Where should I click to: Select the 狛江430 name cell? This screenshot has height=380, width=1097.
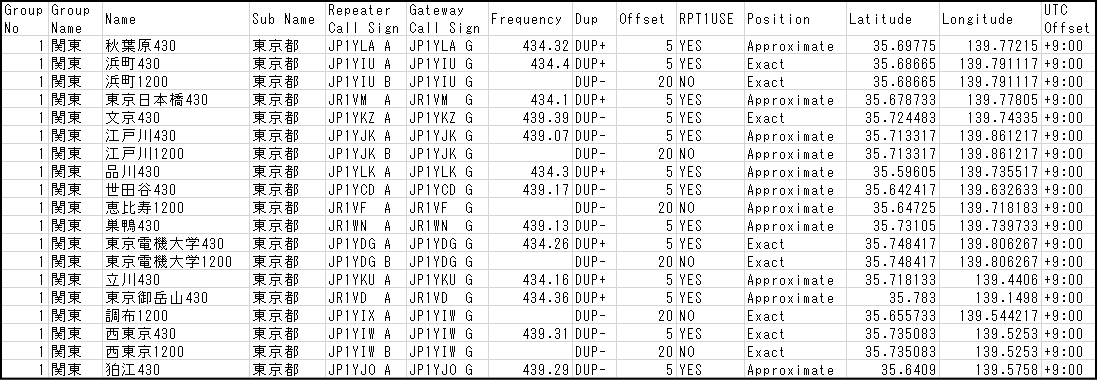tap(176, 369)
